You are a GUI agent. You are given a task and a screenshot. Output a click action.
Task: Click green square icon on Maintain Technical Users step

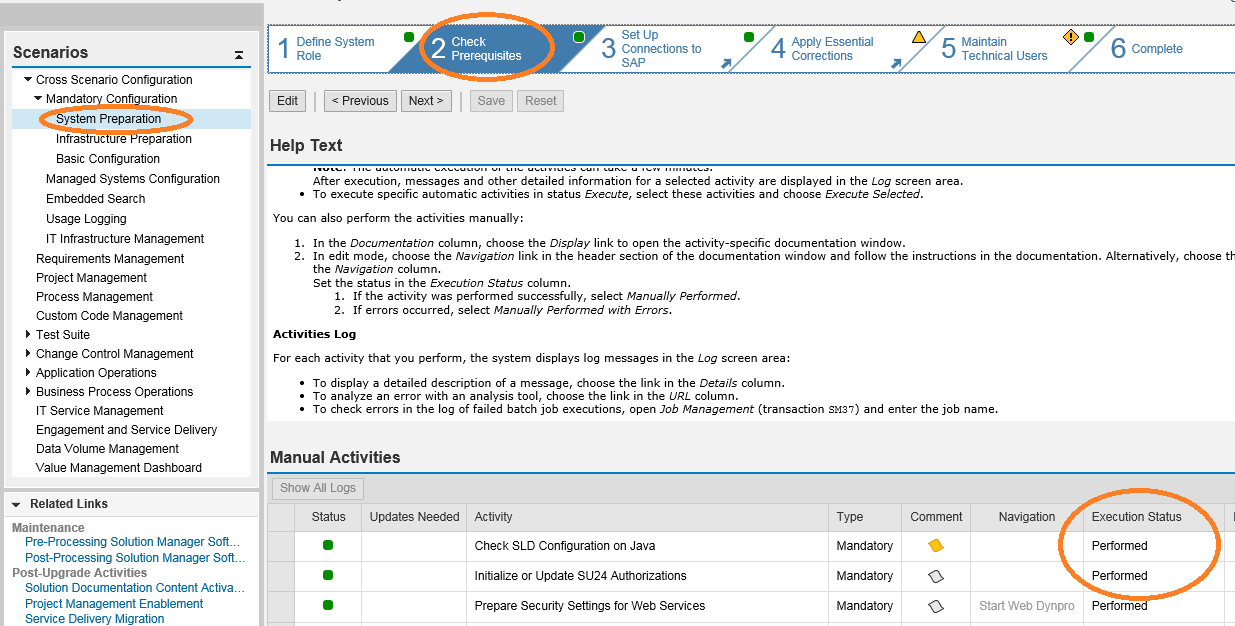click(1088, 37)
